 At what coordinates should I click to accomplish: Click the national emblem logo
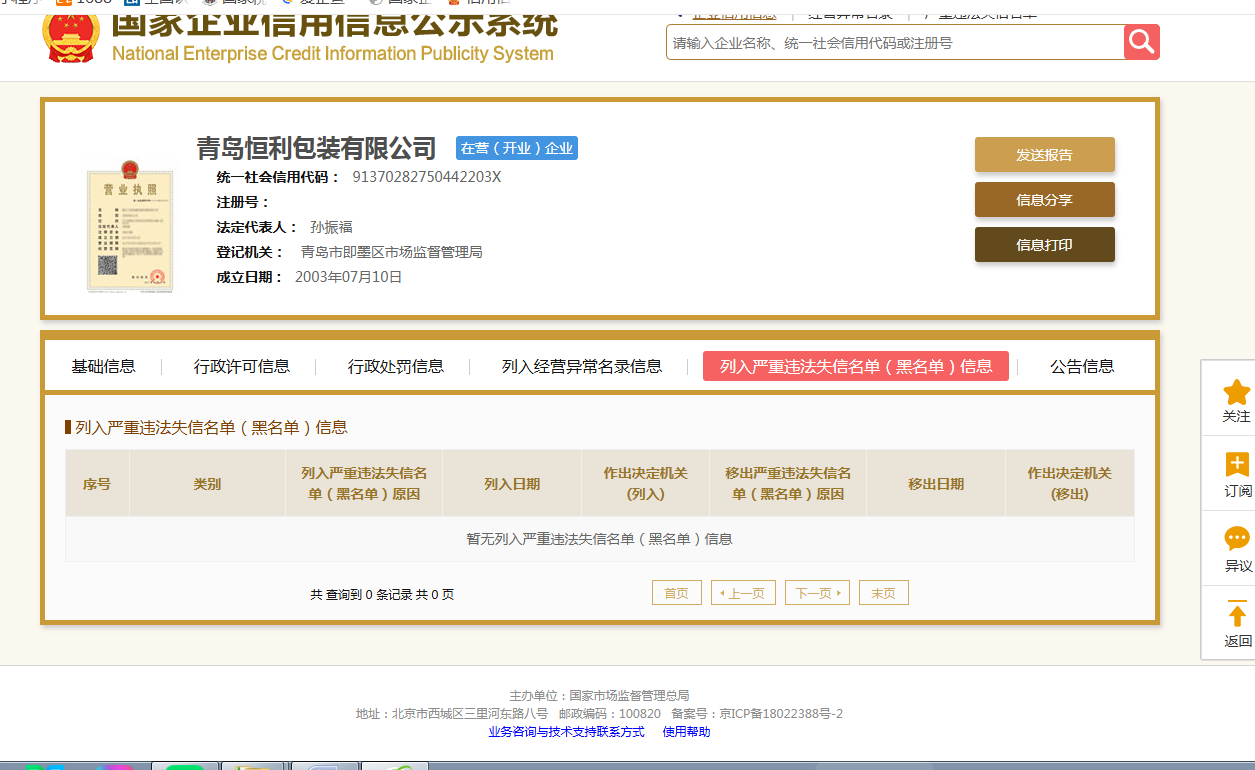click(x=71, y=35)
